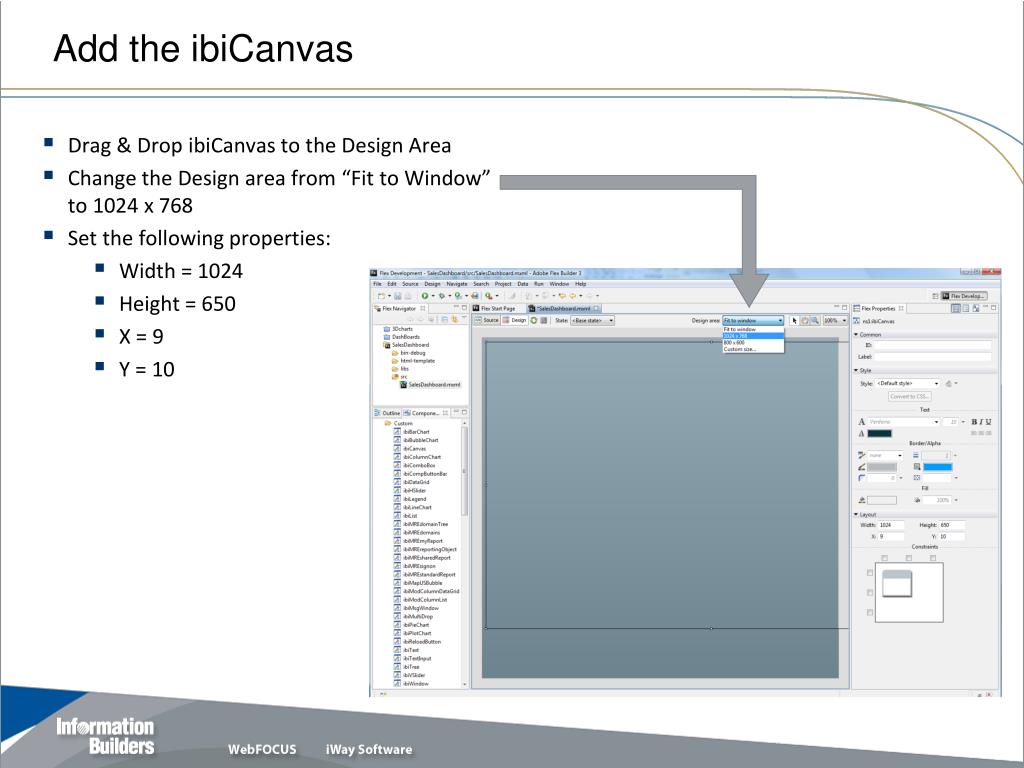Image resolution: width=1024 pixels, height=768 pixels.
Task: Click the Show Surrounding Containers icon
Action: [544, 321]
